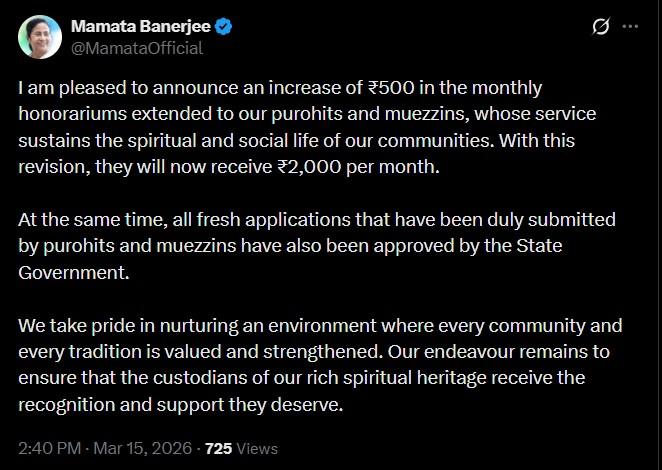Click the 2:40 PM timestamp

click(x=50, y=449)
